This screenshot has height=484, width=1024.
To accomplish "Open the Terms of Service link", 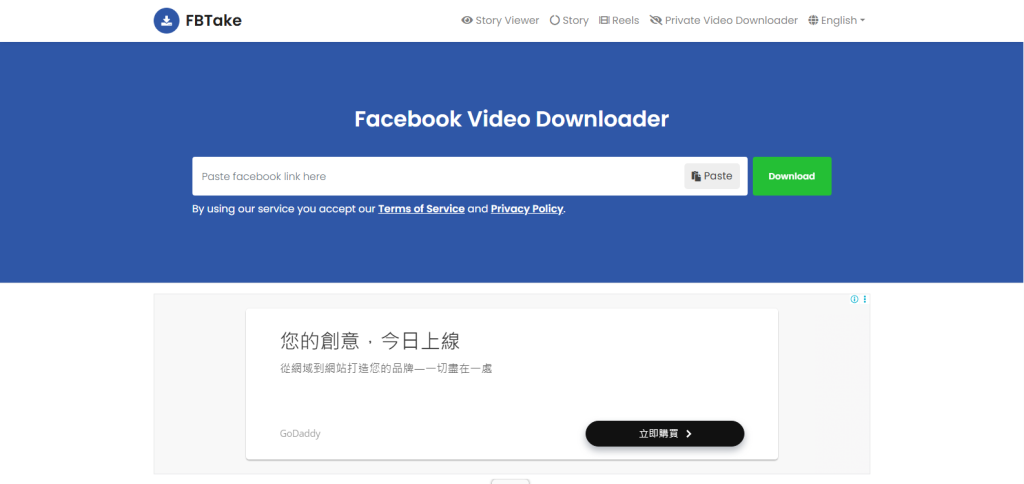I will 421,209.
